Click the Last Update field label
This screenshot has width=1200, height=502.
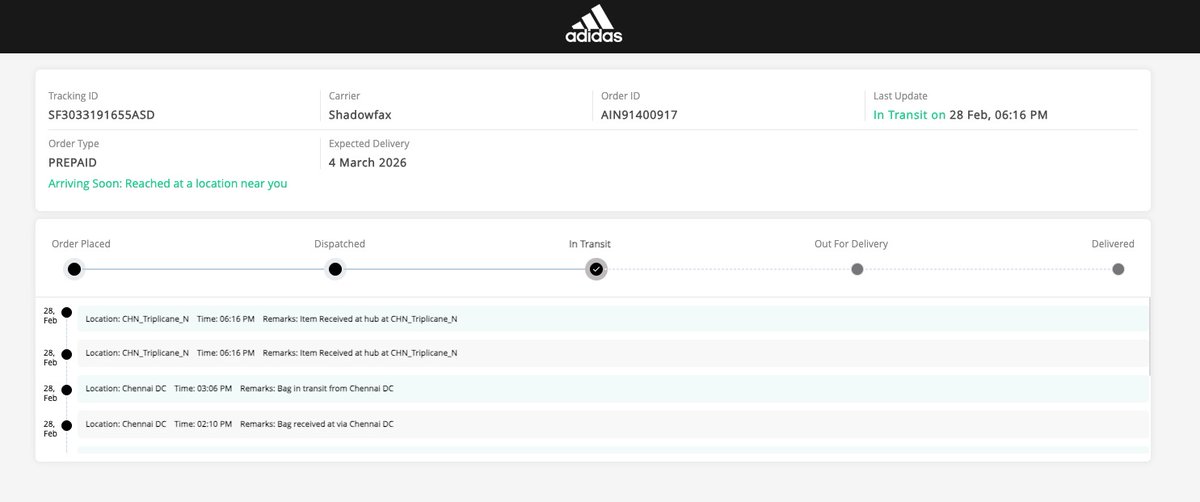(x=900, y=96)
